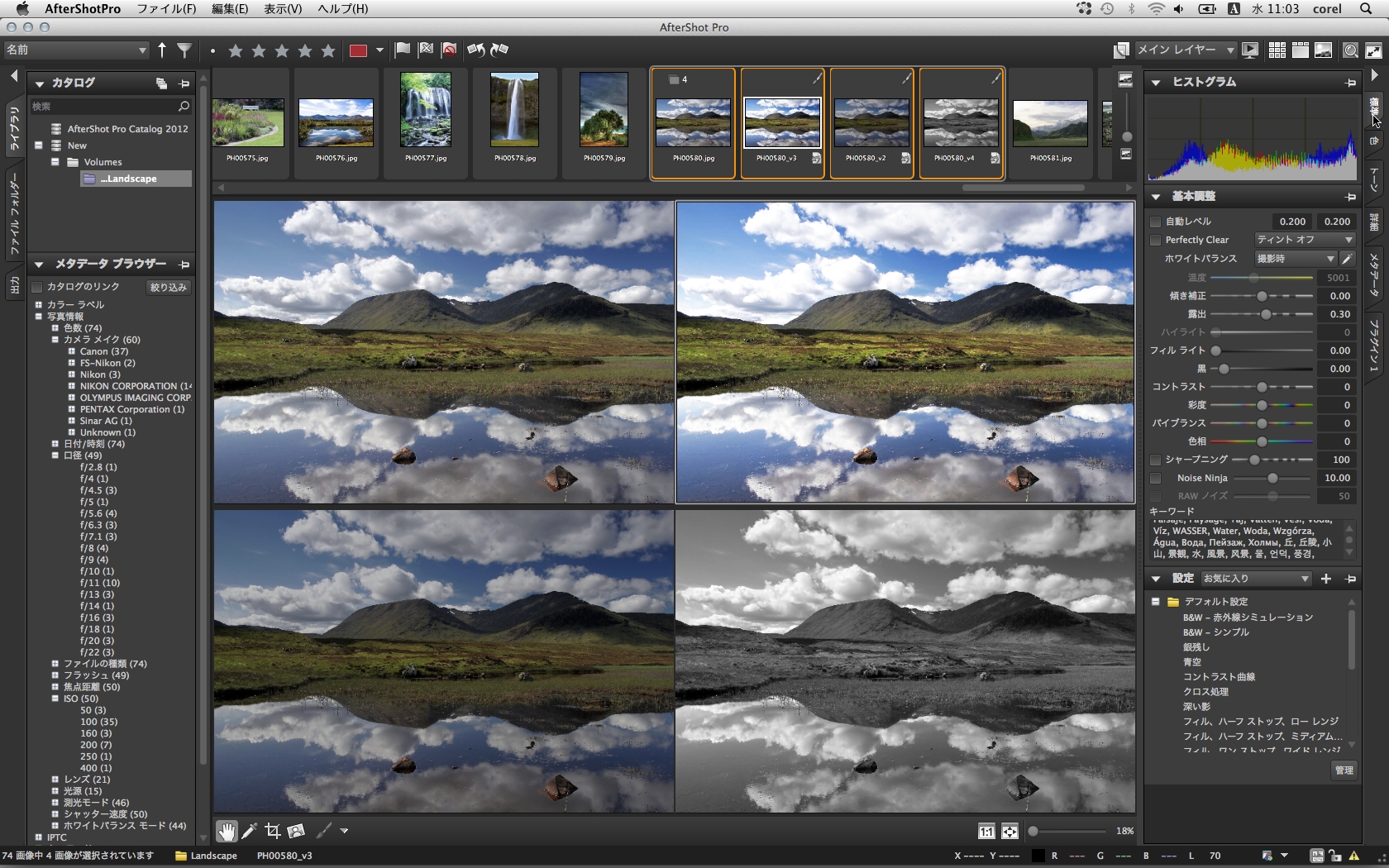Pin the ヒストグラム panel
Image resolution: width=1389 pixels, height=868 pixels.
point(1350,83)
